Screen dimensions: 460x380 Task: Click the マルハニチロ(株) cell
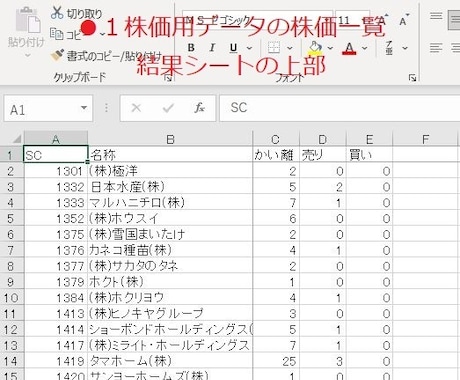(x=170, y=202)
